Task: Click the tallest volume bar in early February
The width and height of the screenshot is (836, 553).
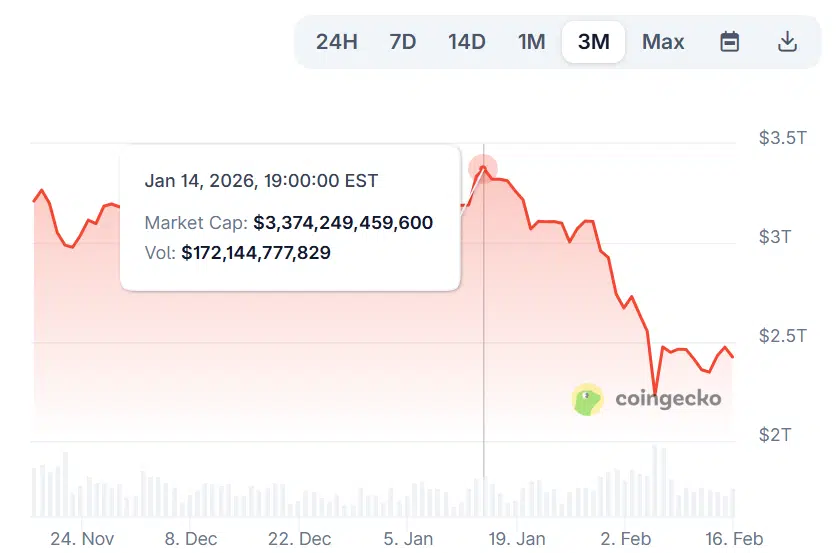Action: tap(656, 480)
